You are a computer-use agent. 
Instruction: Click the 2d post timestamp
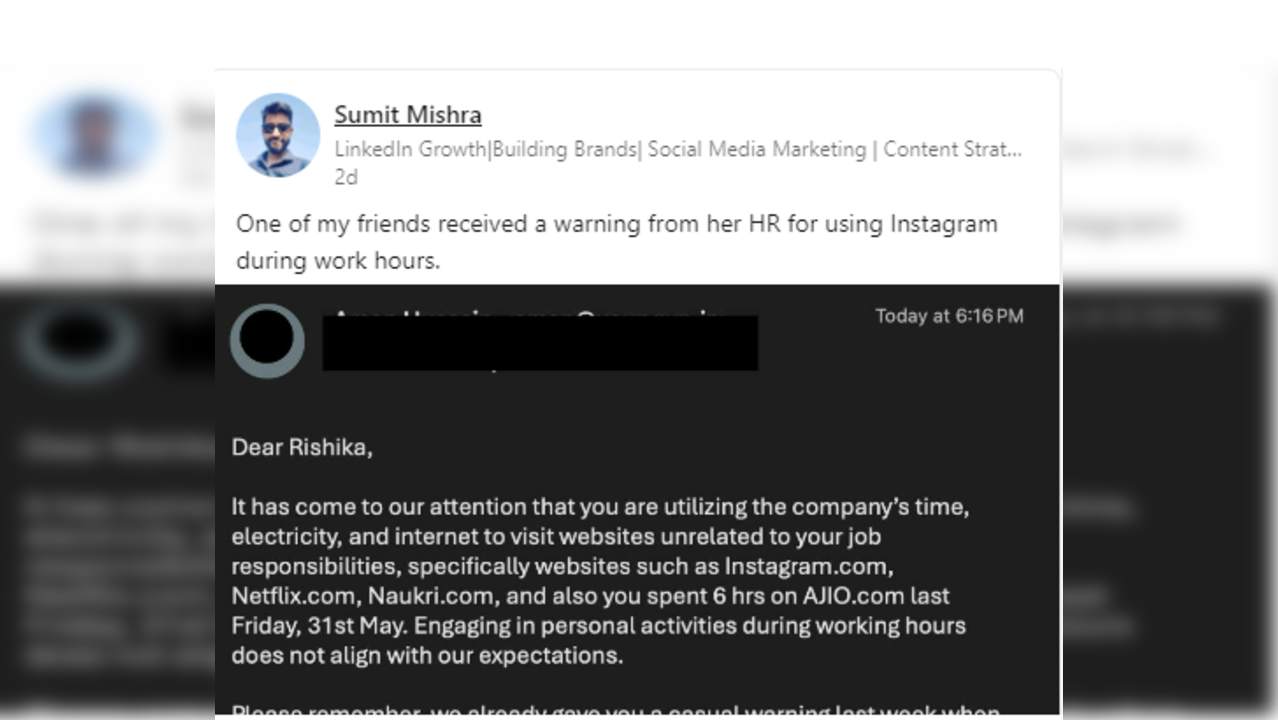[x=346, y=177]
